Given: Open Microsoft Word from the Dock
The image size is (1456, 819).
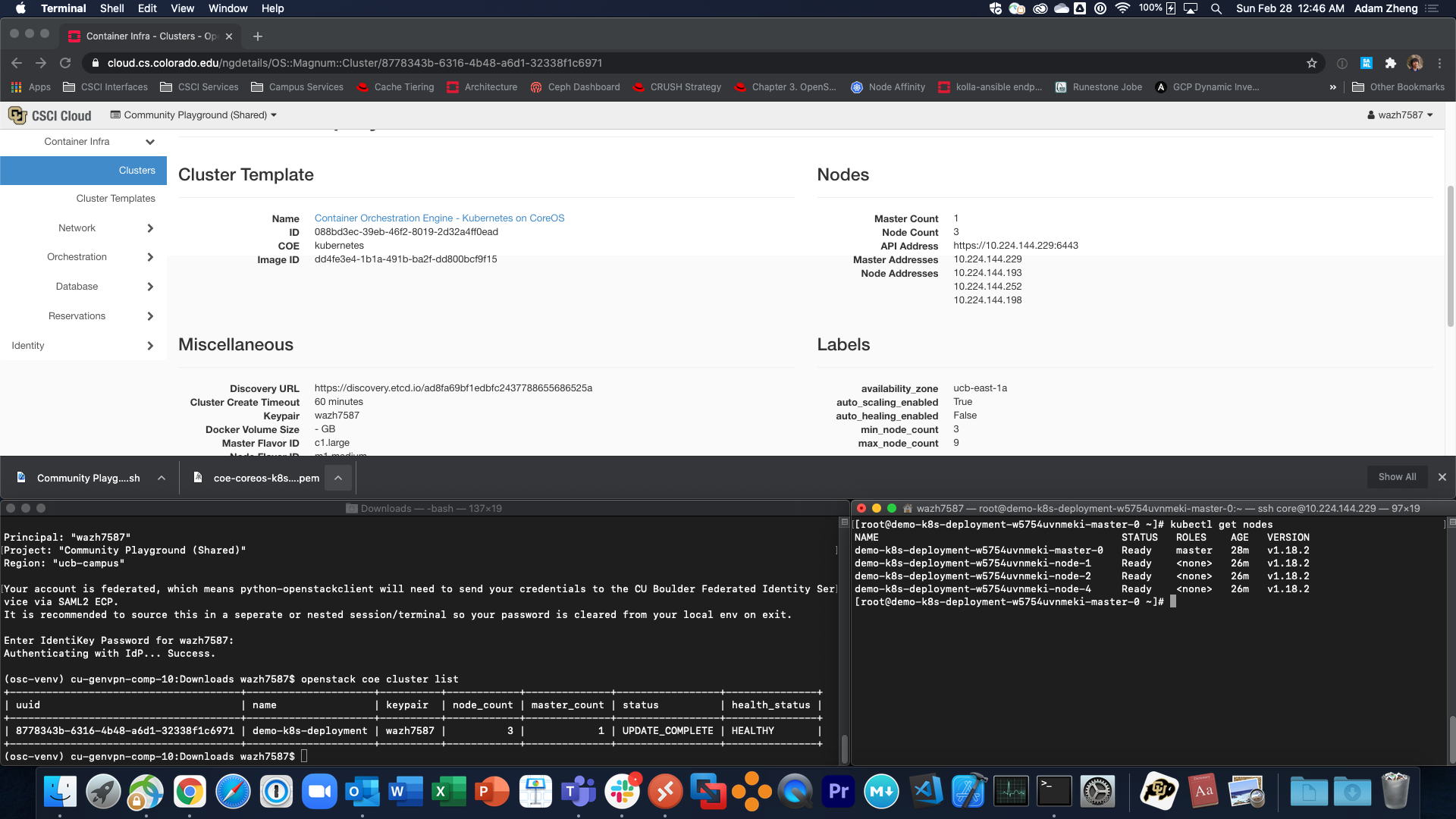Looking at the screenshot, I should pos(406,792).
